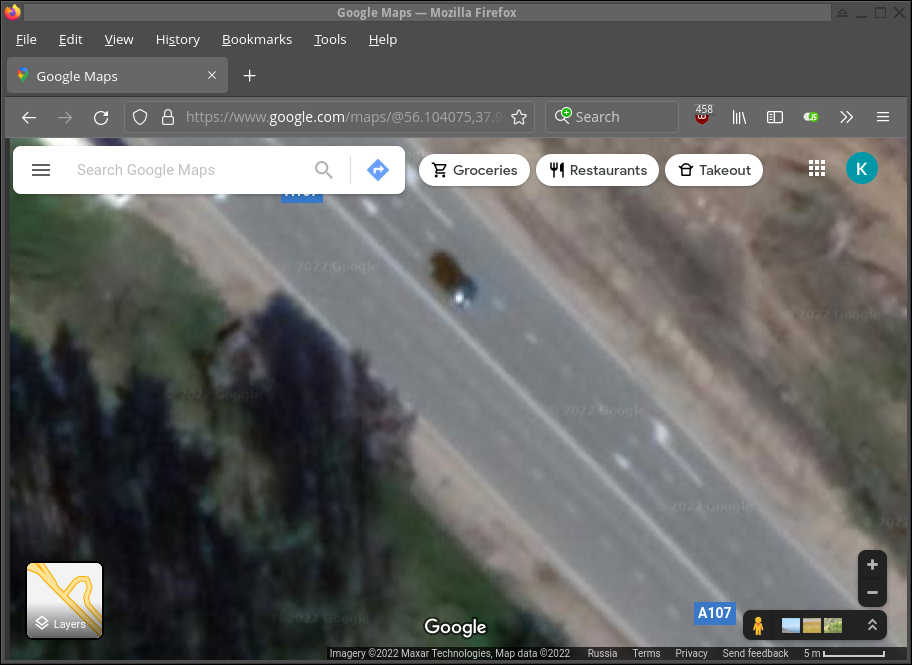Open the Bookmarks menu
912x665 pixels.
click(256, 40)
